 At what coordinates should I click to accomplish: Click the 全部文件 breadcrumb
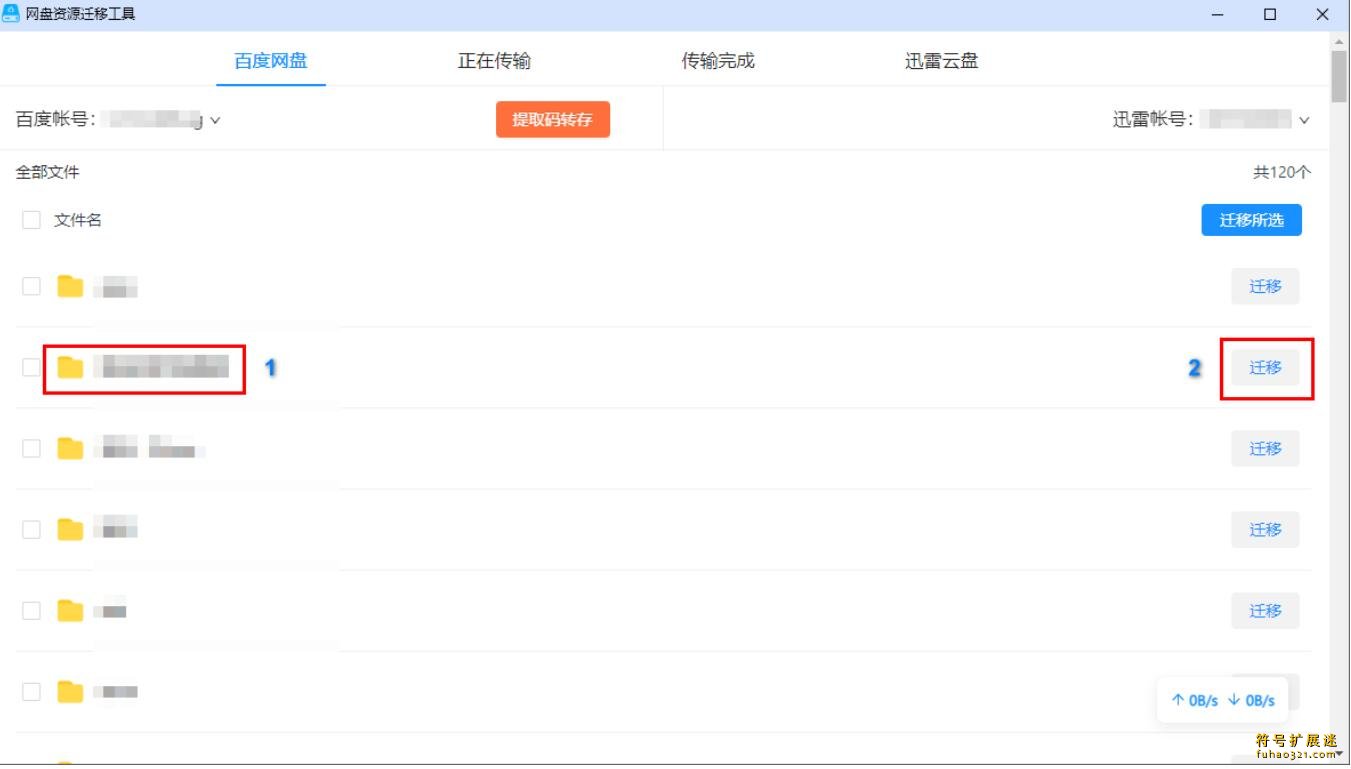click(x=47, y=172)
